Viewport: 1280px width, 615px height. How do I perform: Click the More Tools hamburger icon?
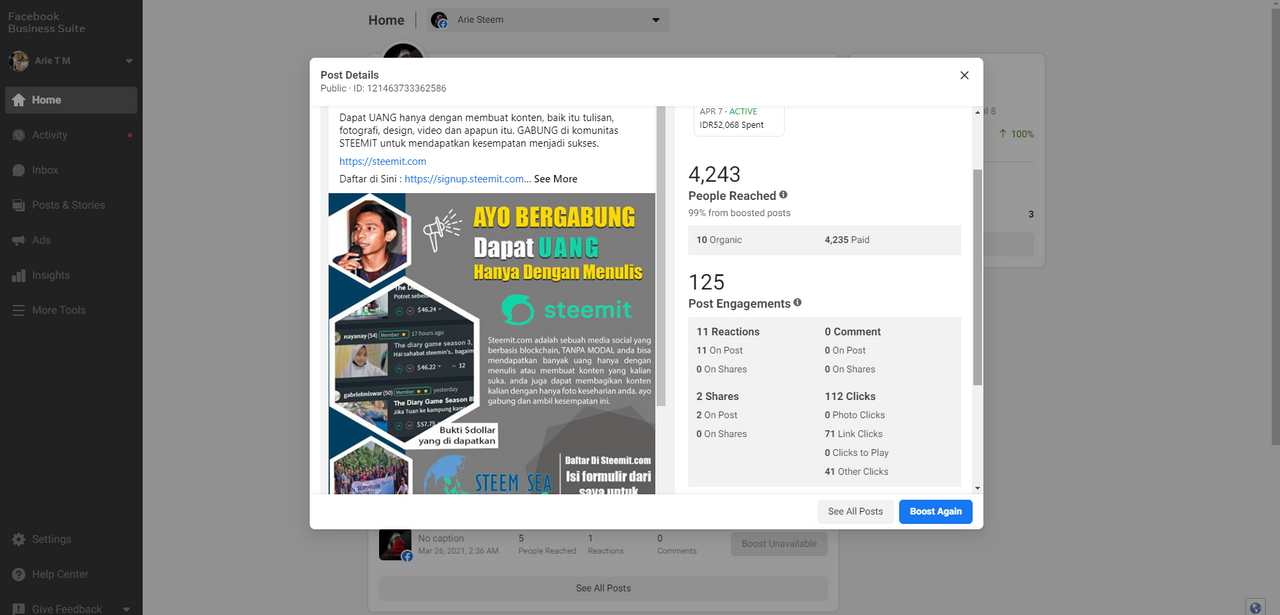18,310
